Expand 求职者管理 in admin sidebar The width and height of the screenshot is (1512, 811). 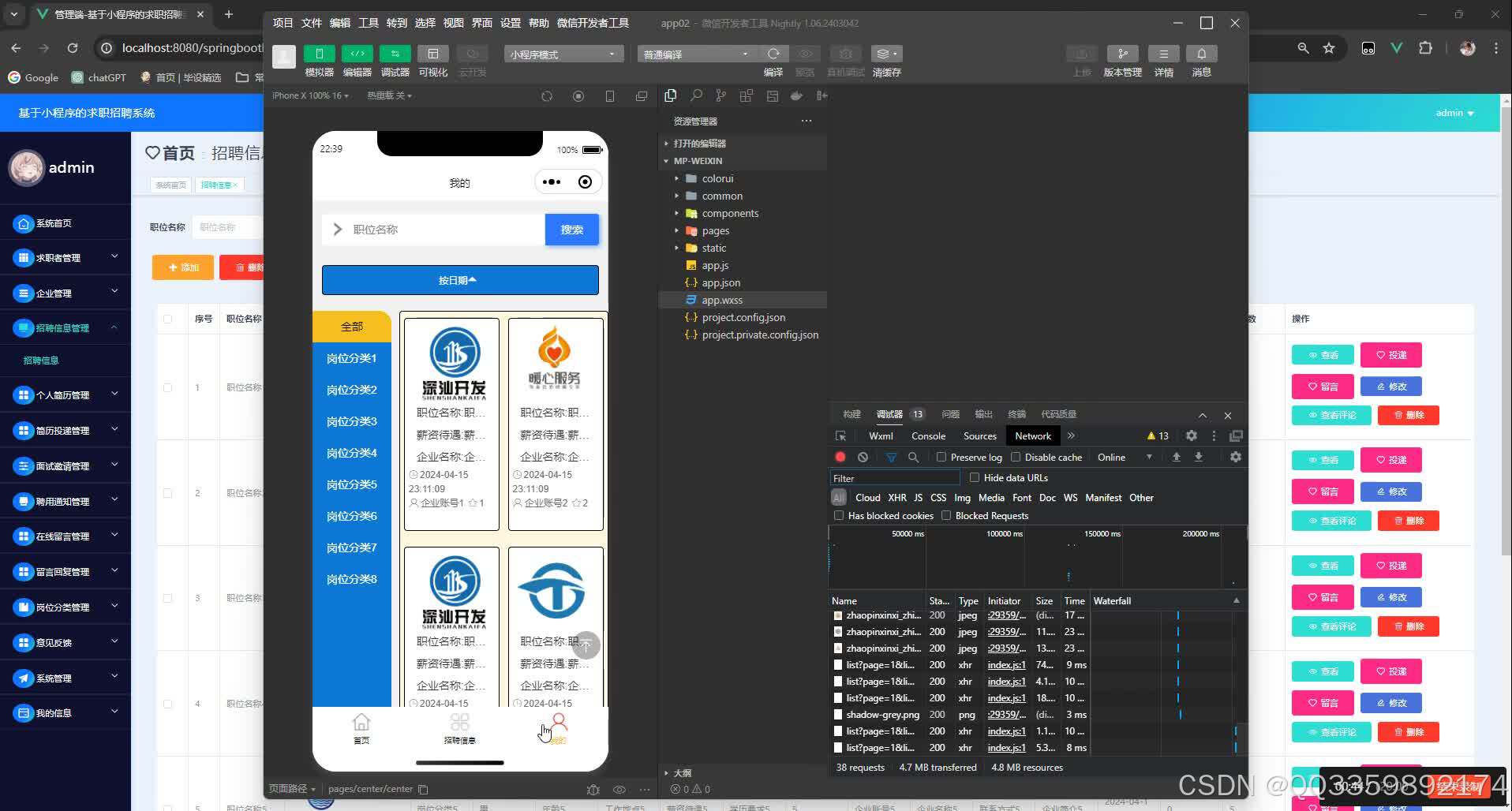[65, 257]
